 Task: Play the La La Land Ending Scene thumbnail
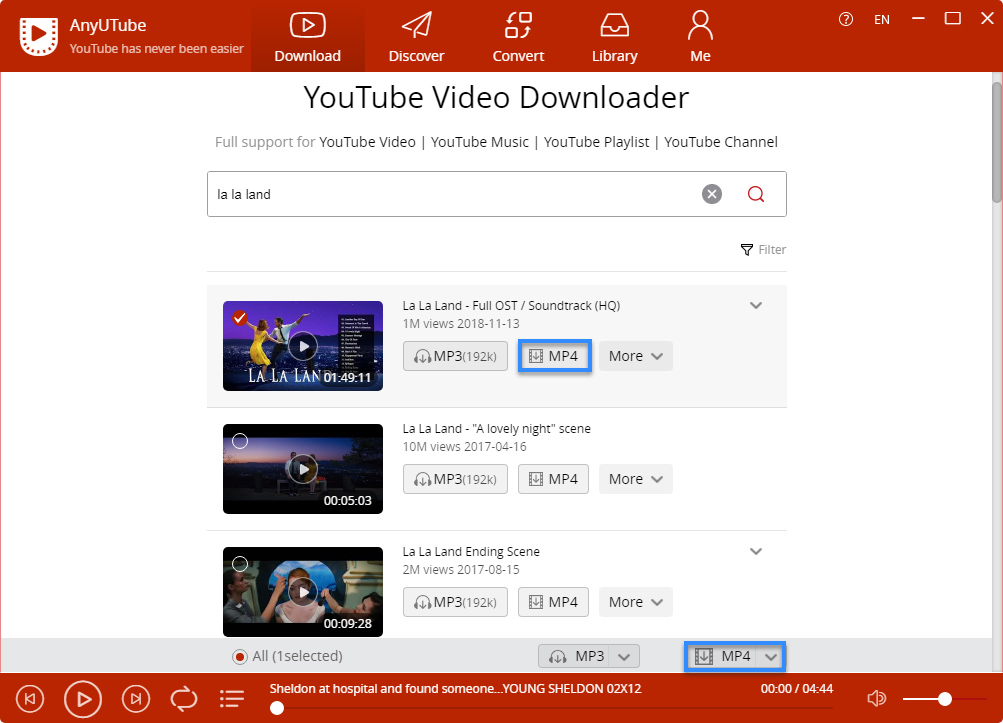[x=303, y=592]
